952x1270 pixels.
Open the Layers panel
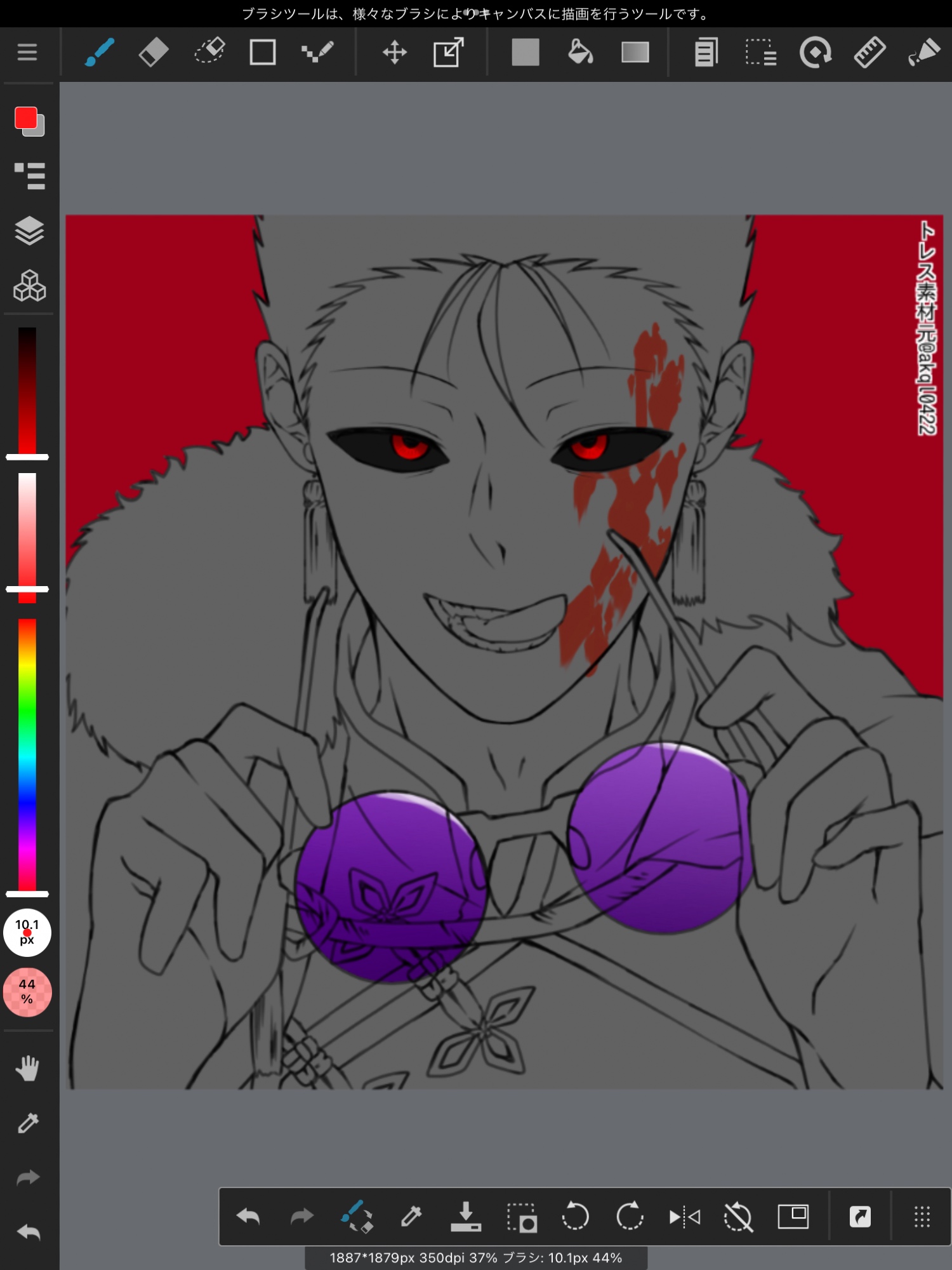point(29,231)
